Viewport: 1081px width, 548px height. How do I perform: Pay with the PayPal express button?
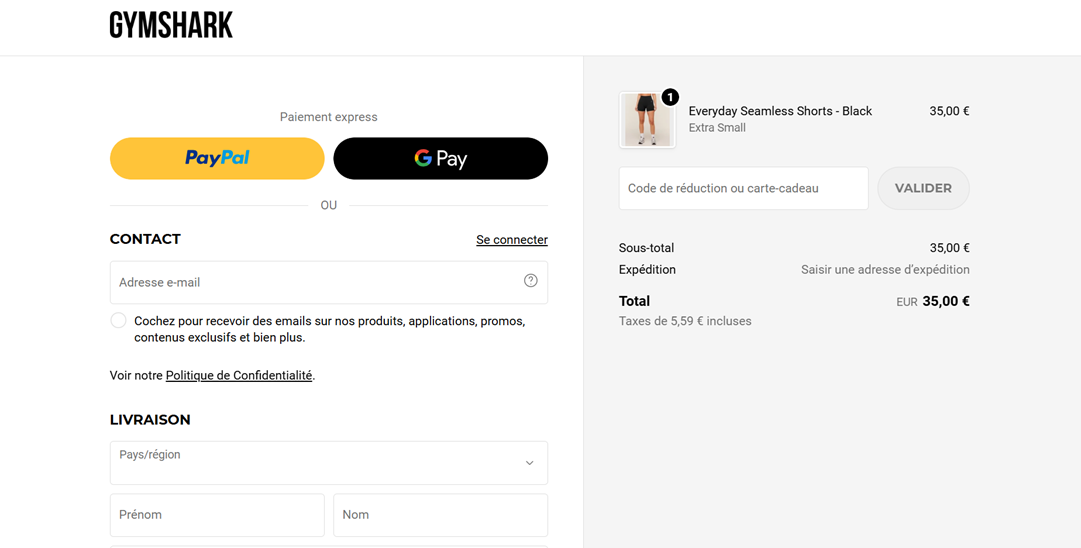point(217,159)
